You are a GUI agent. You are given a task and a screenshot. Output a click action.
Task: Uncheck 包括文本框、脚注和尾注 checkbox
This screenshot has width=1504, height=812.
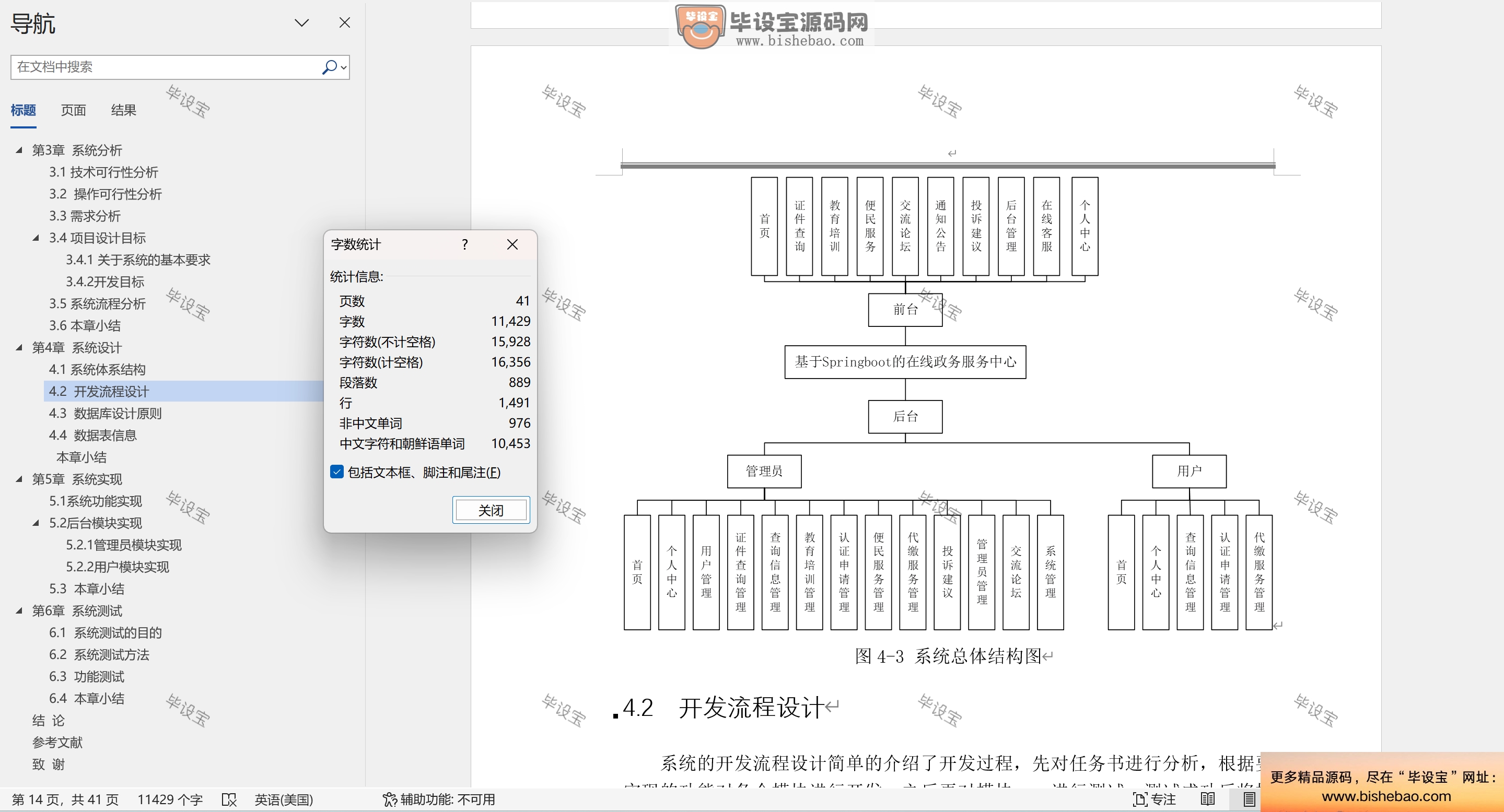click(x=337, y=472)
